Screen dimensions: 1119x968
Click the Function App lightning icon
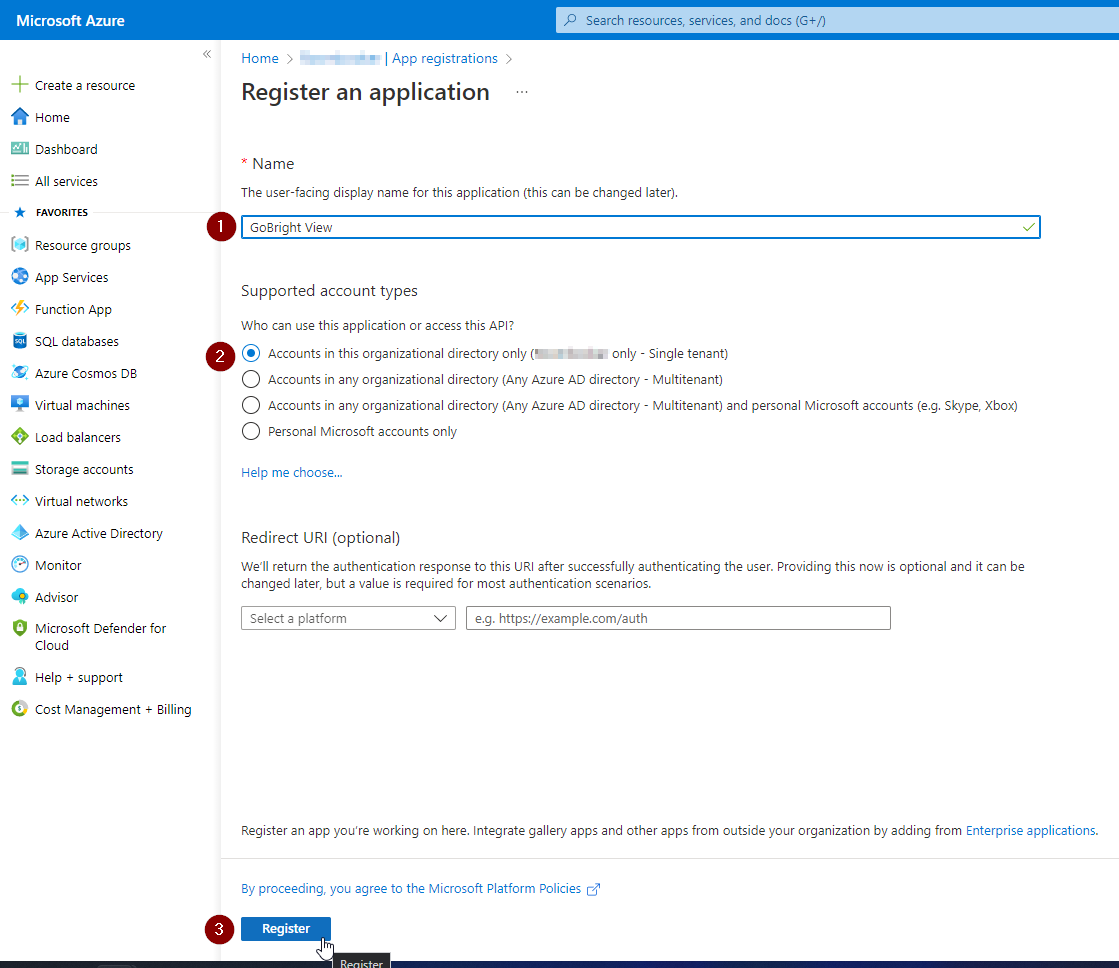point(20,308)
